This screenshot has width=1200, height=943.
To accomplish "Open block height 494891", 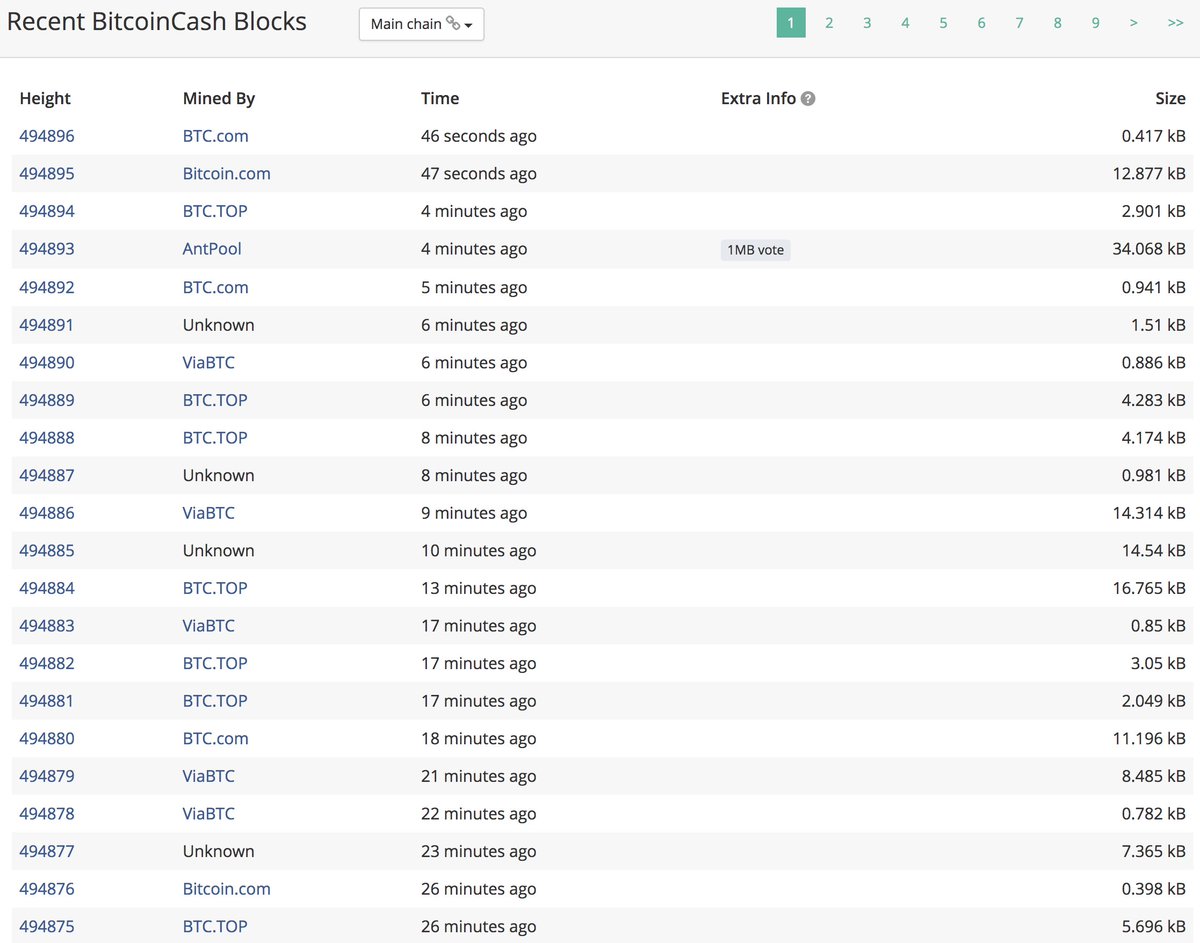I will pyautogui.click(x=47, y=325).
